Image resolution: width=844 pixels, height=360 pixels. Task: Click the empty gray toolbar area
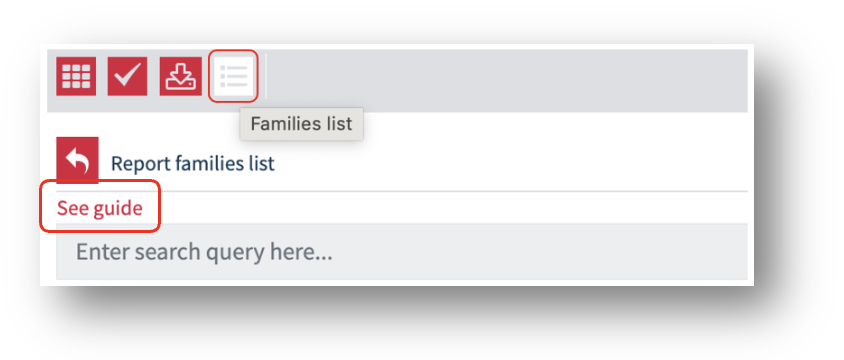[506, 81]
